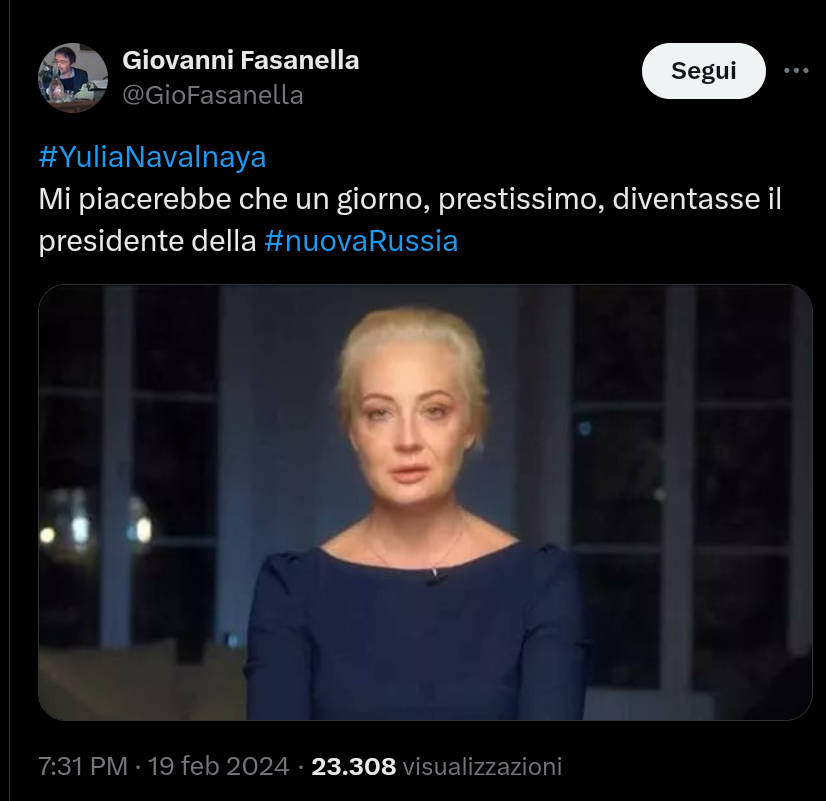Click the @GioFasanella handle

212,95
